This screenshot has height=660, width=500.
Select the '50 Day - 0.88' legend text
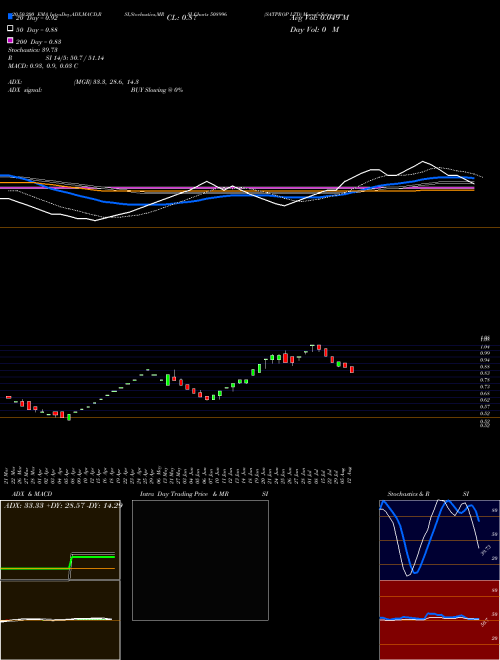[37, 30]
